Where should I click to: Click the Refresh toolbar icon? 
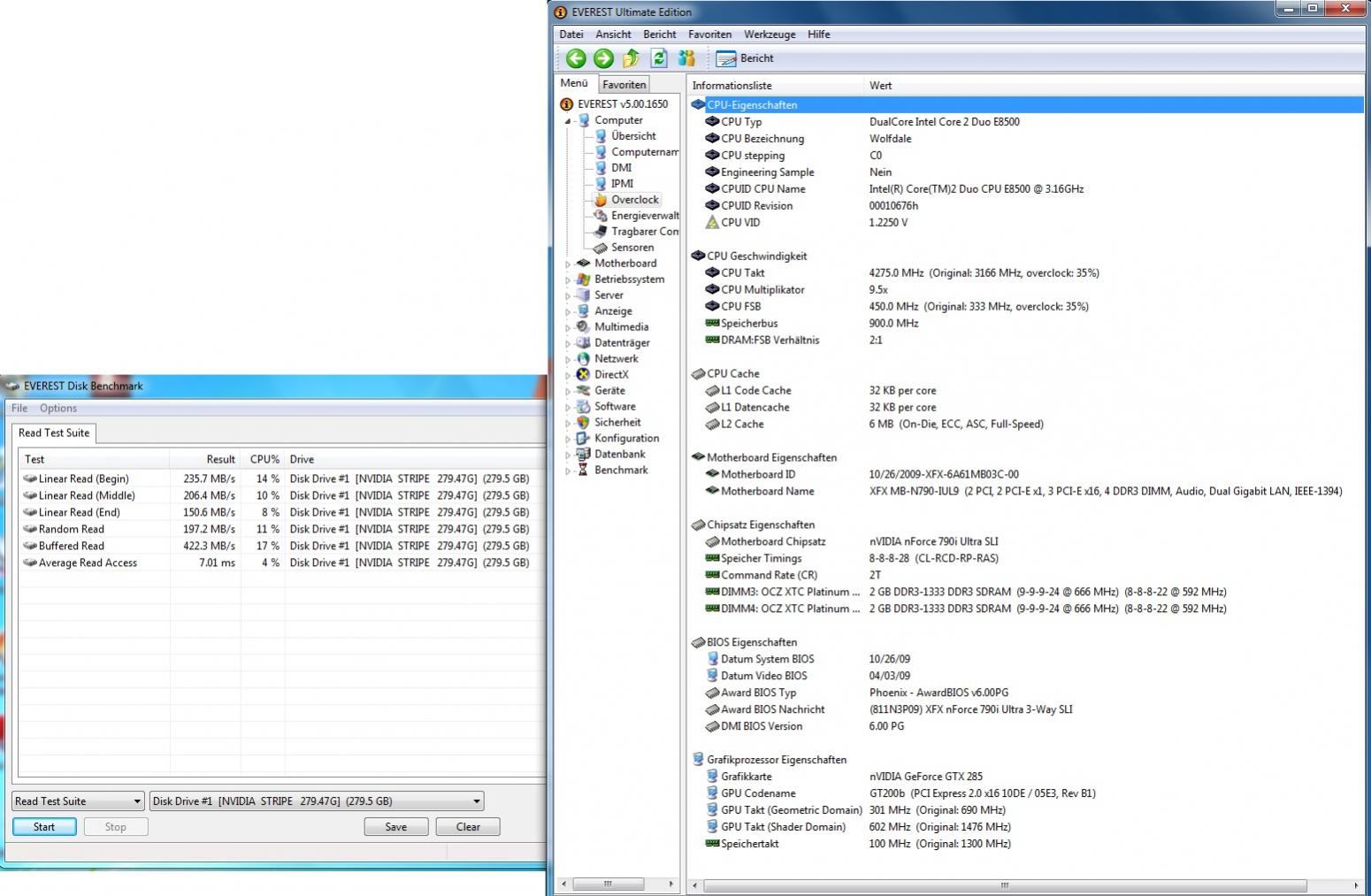tap(659, 58)
